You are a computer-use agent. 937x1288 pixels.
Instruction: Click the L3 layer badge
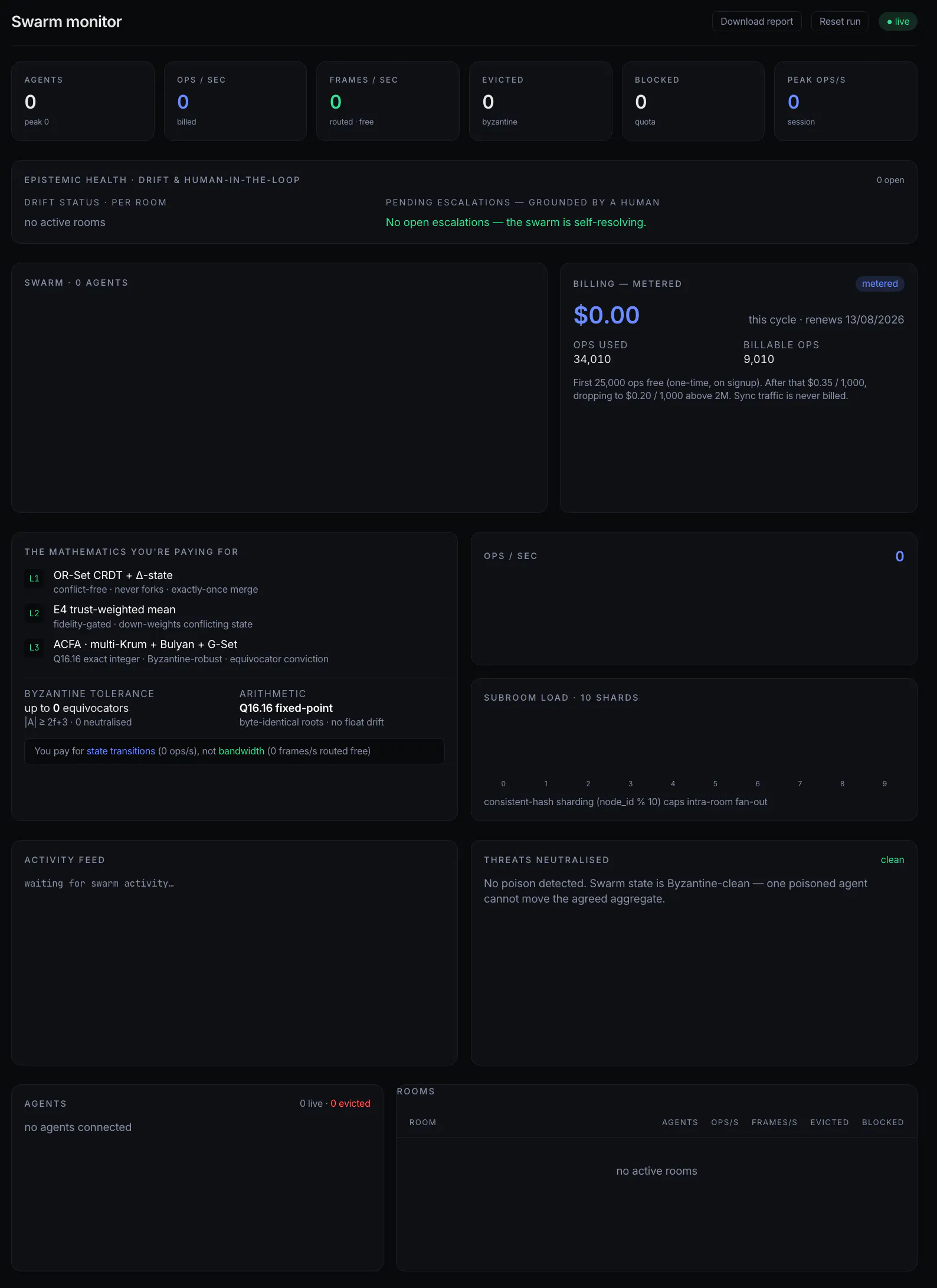[34, 648]
